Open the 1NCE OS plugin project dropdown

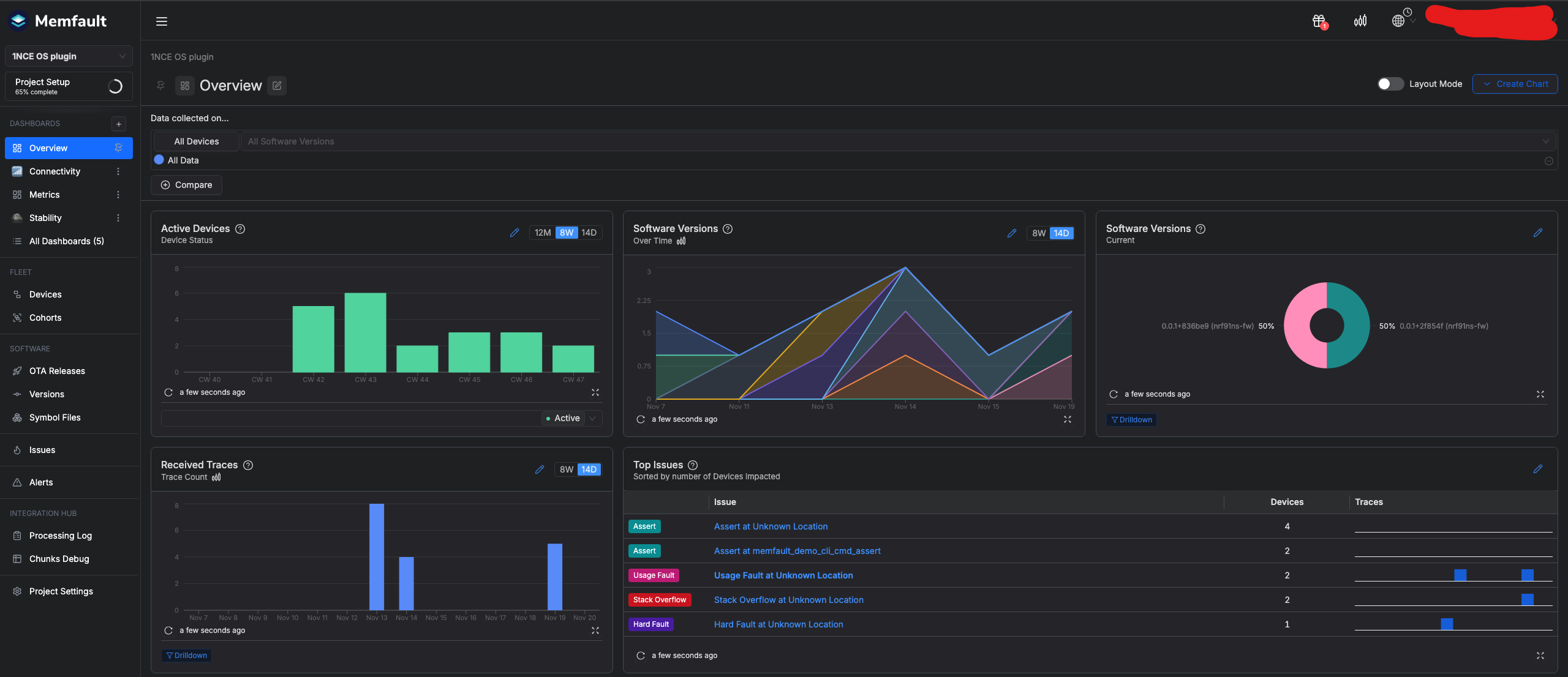point(69,56)
